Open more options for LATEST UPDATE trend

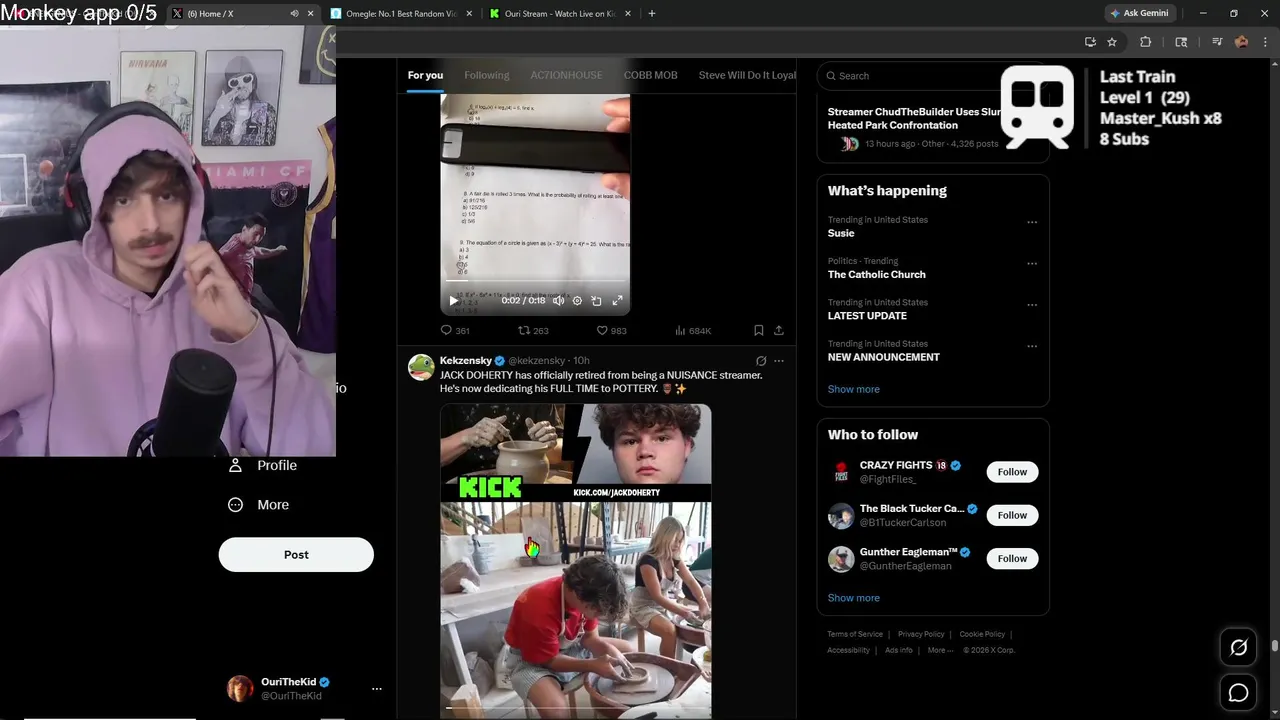tap(1032, 304)
